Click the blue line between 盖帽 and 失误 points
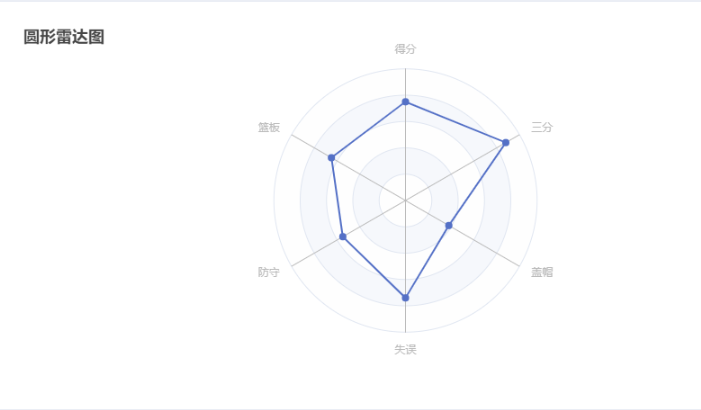This screenshot has width=701, height=410. click(427, 262)
